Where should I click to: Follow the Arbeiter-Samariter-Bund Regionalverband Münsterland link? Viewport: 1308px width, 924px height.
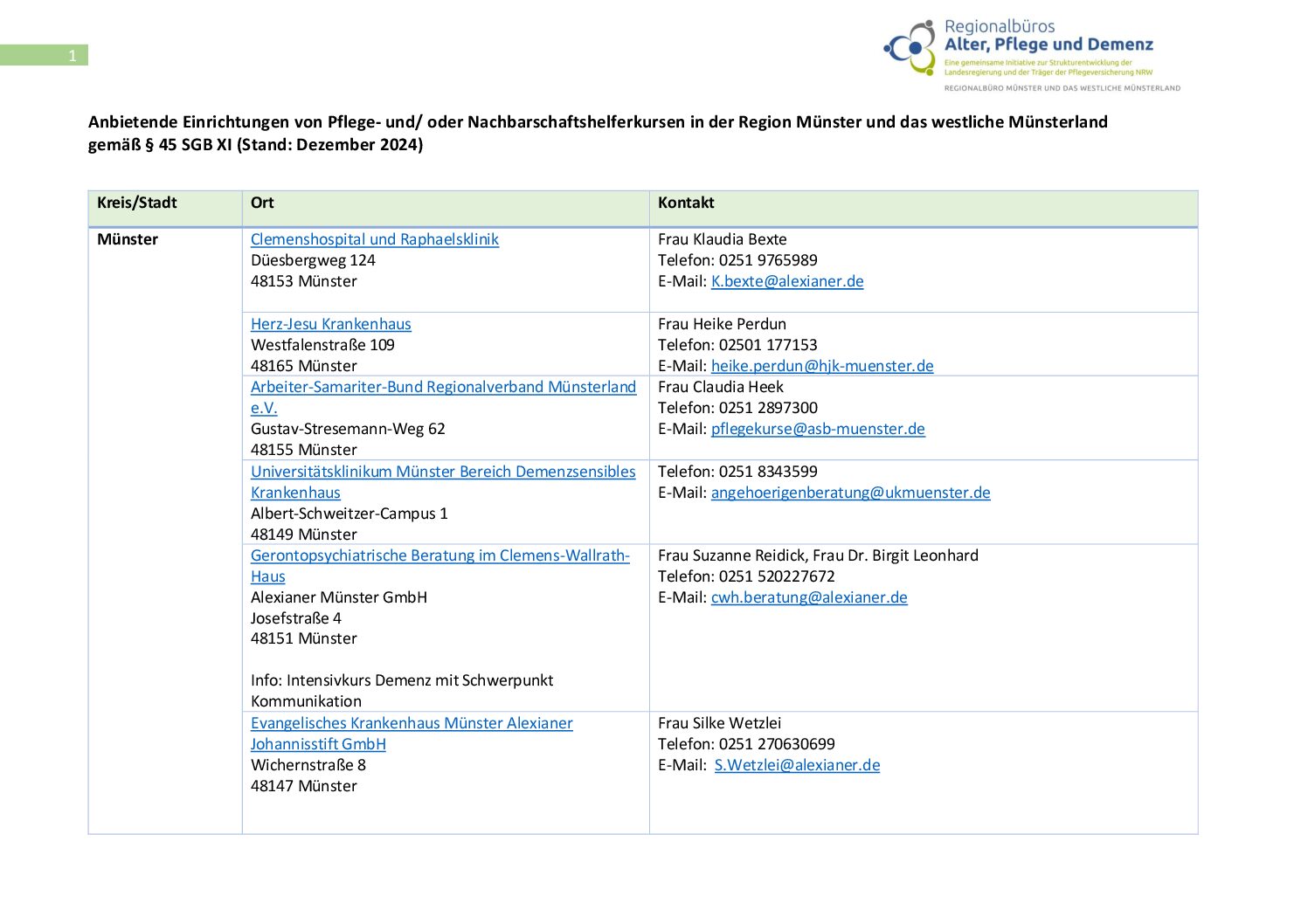tap(443, 387)
